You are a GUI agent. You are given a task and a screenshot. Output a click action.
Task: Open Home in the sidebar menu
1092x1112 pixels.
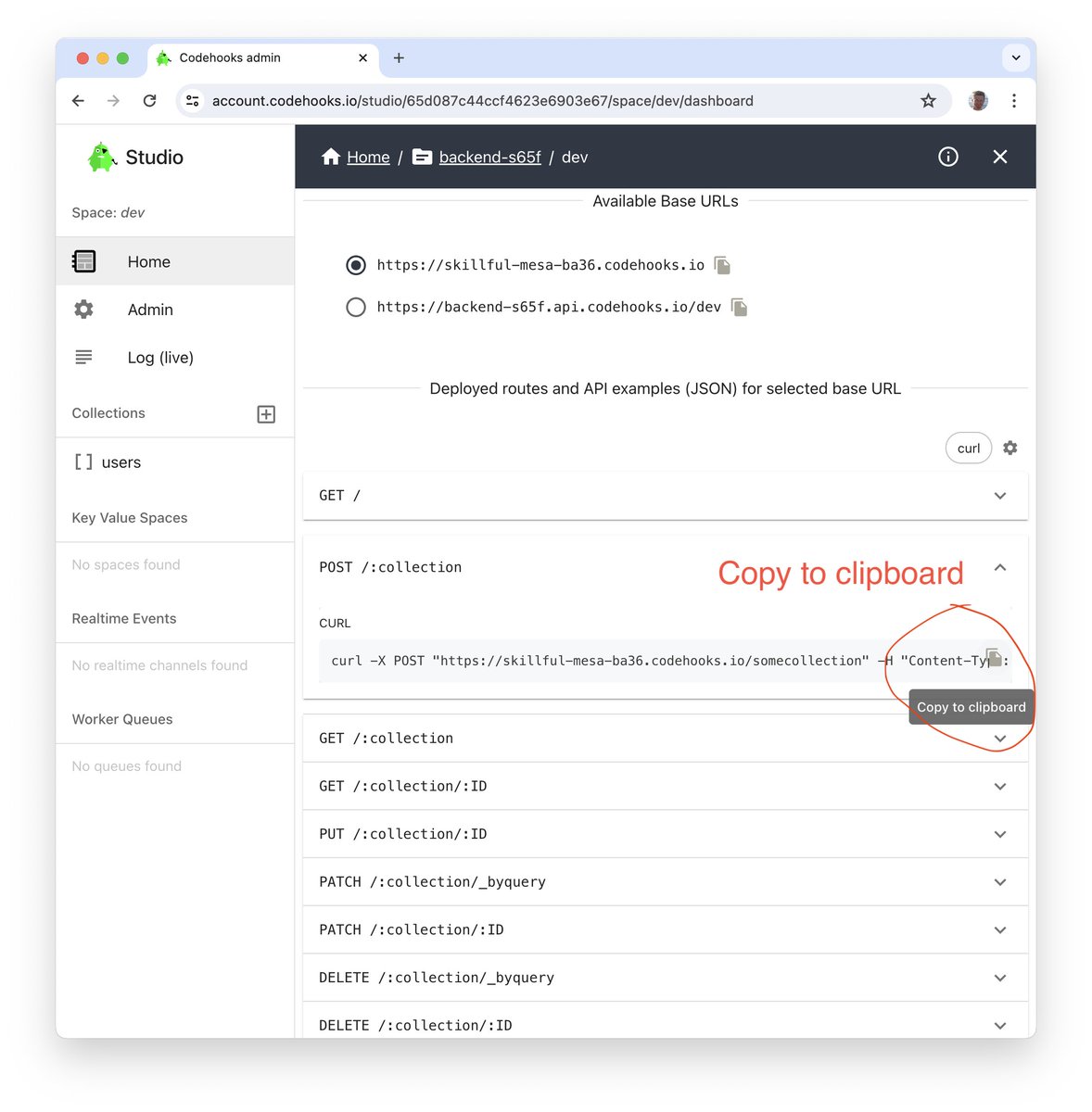175,261
